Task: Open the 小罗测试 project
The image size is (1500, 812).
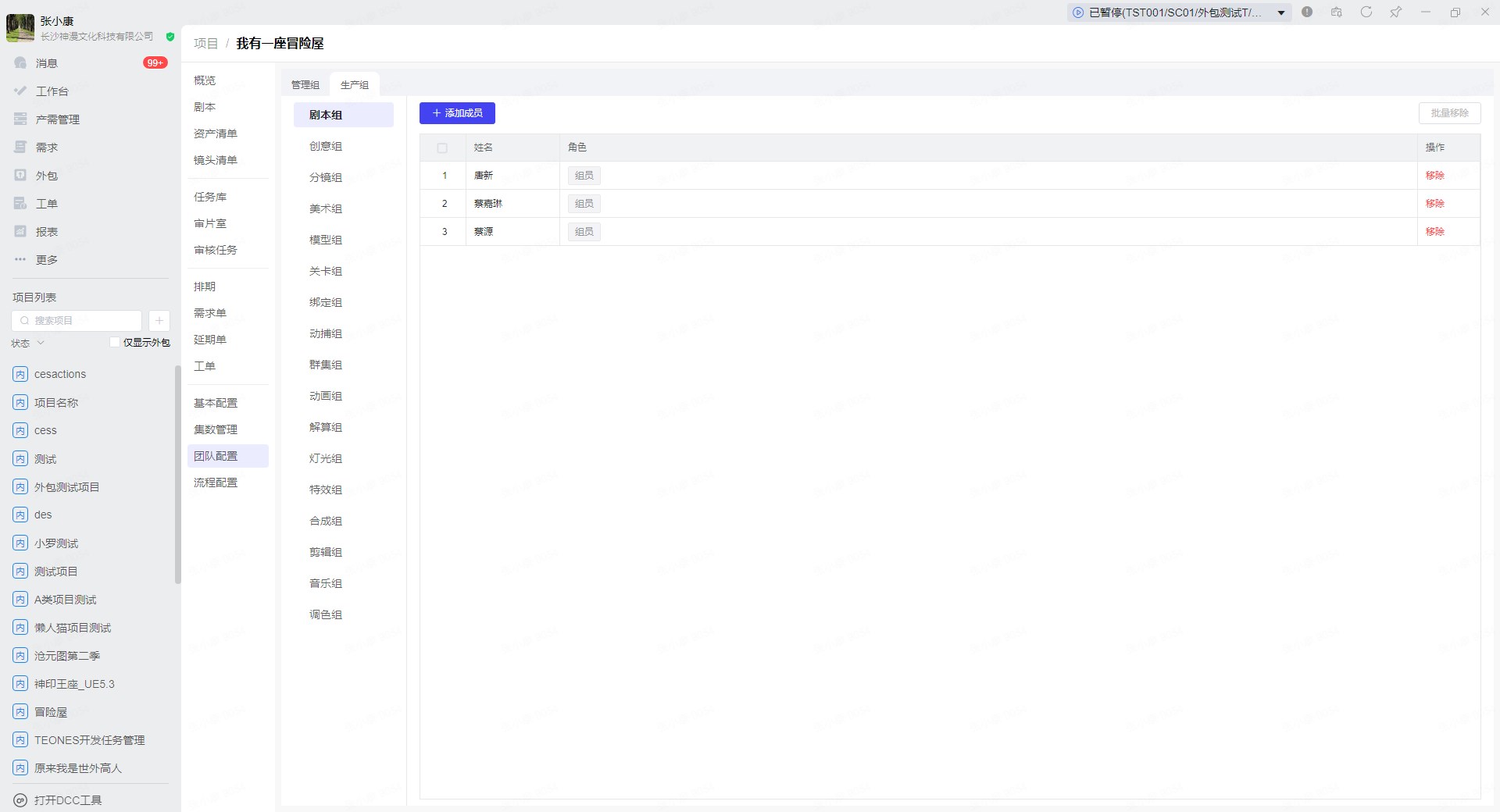Action: tap(56, 543)
